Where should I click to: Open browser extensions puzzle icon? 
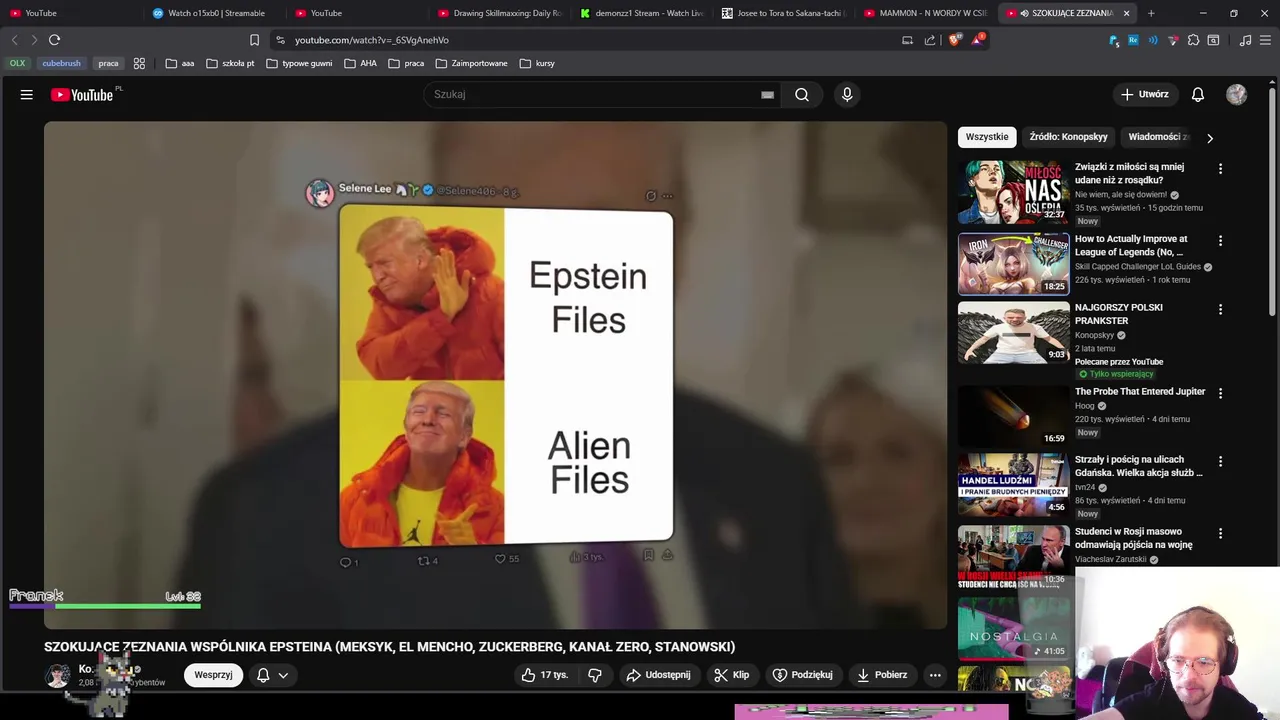[1193, 40]
